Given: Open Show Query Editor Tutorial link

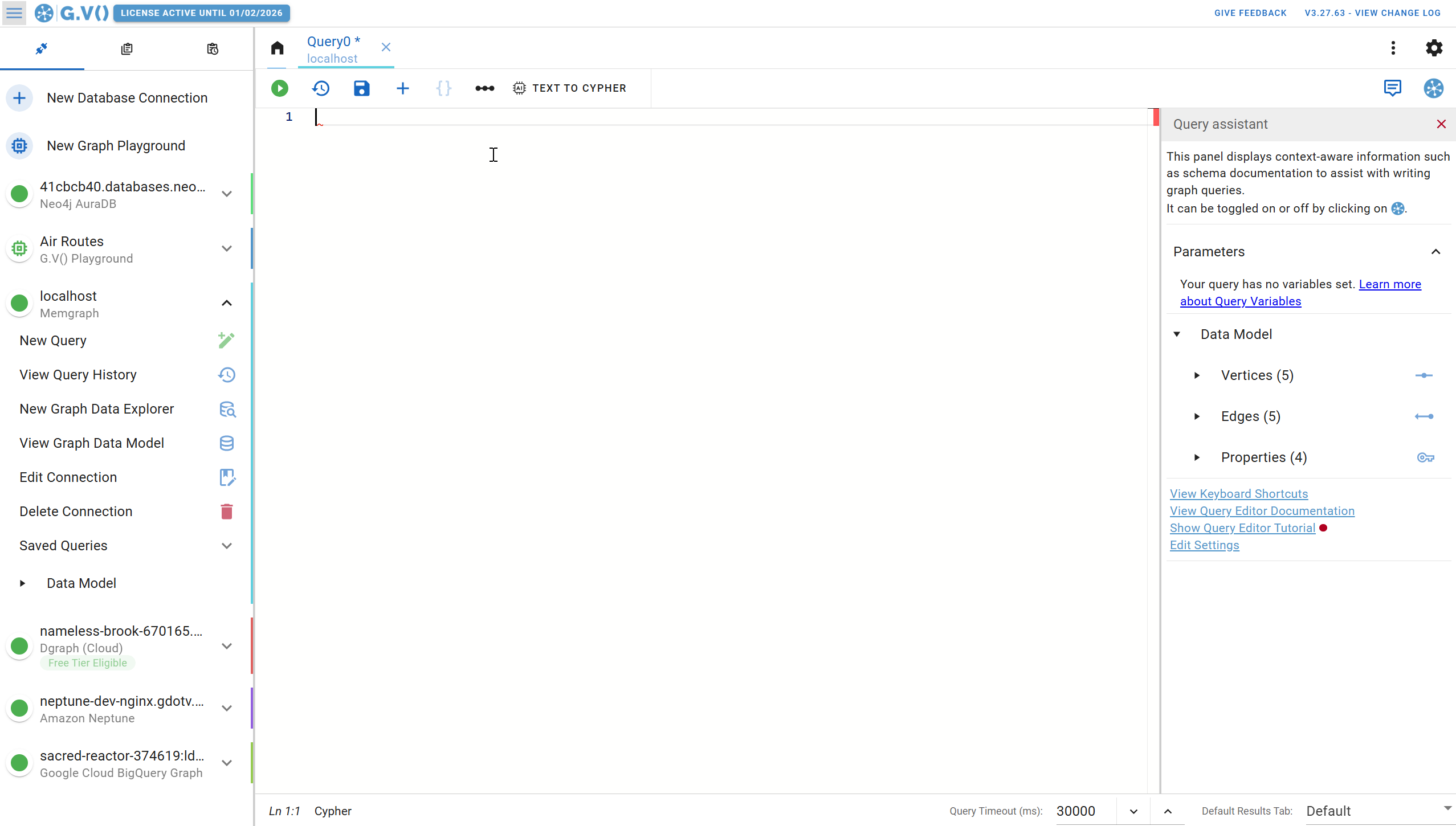Looking at the screenshot, I should [1242, 528].
